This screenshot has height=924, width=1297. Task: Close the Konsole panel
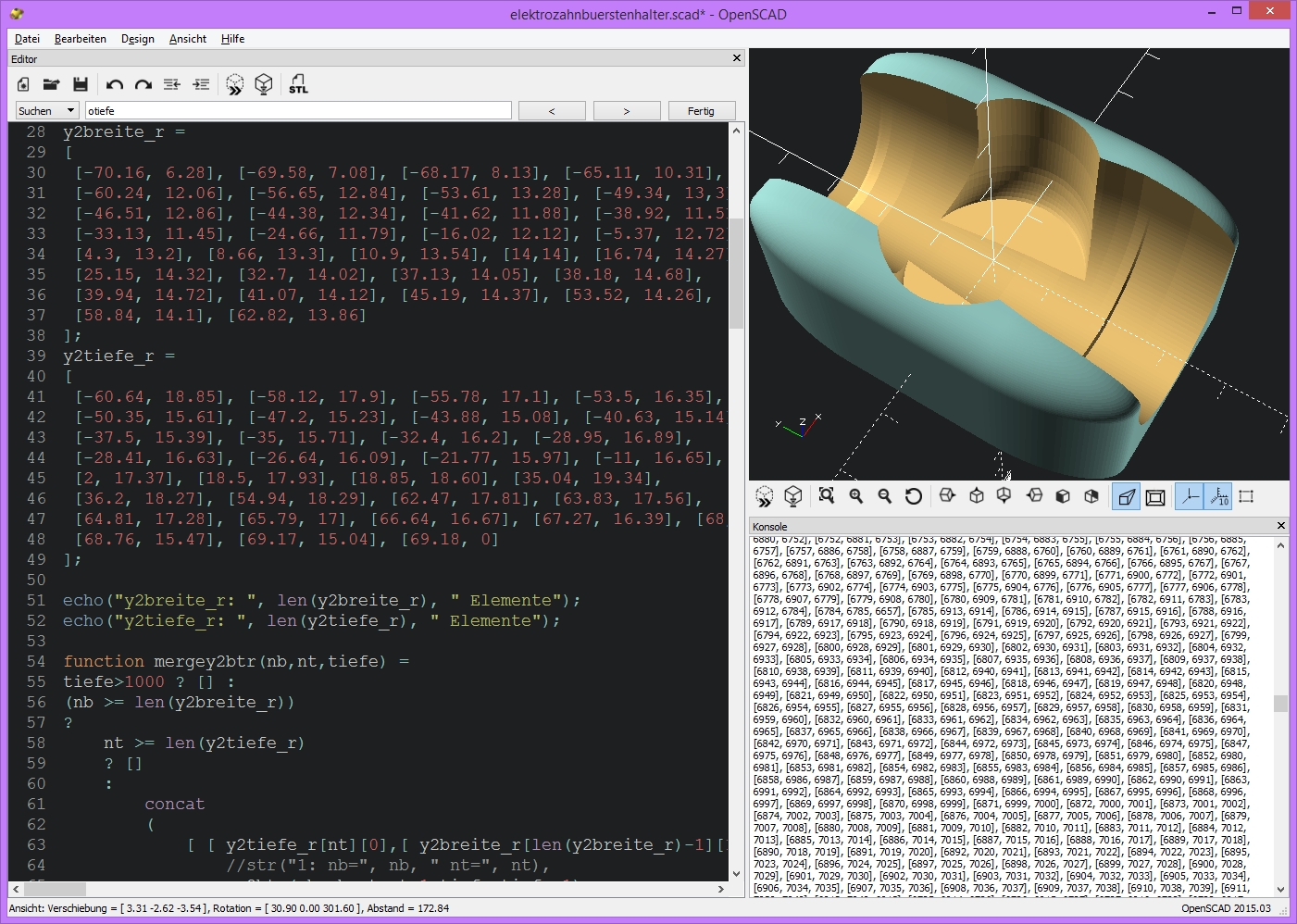pyautogui.click(x=1281, y=526)
